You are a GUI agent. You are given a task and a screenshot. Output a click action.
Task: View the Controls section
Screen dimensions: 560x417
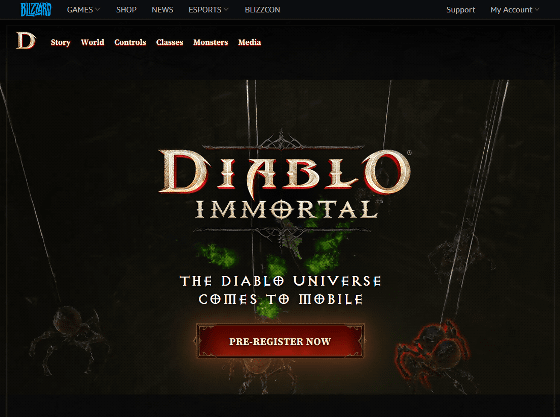130,42
